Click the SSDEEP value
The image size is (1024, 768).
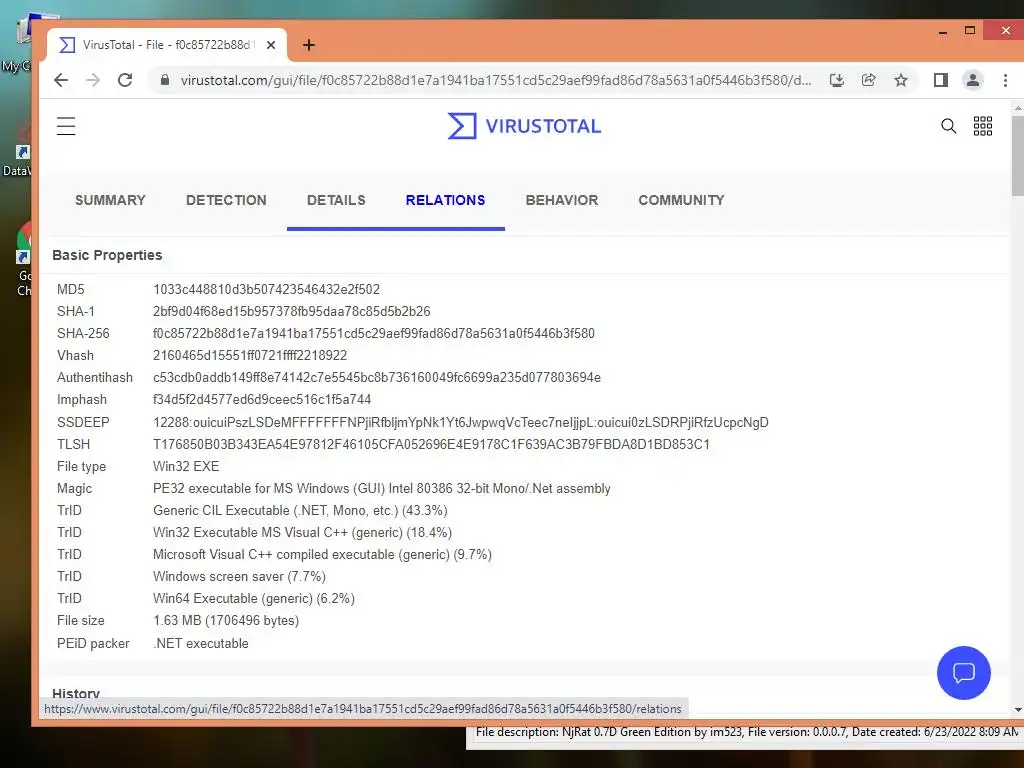point(460,423)
